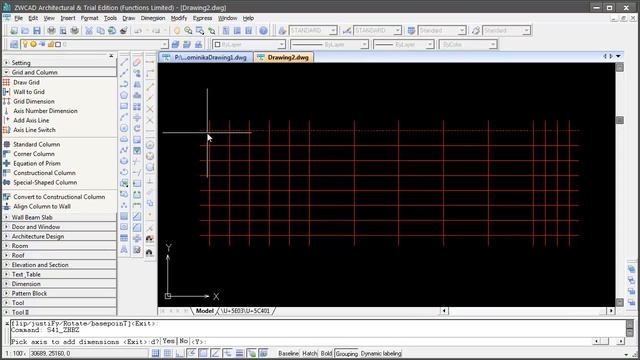Click the Model layout tab
Viewport: 640px width, 360px height.
(x=204, y=311)
